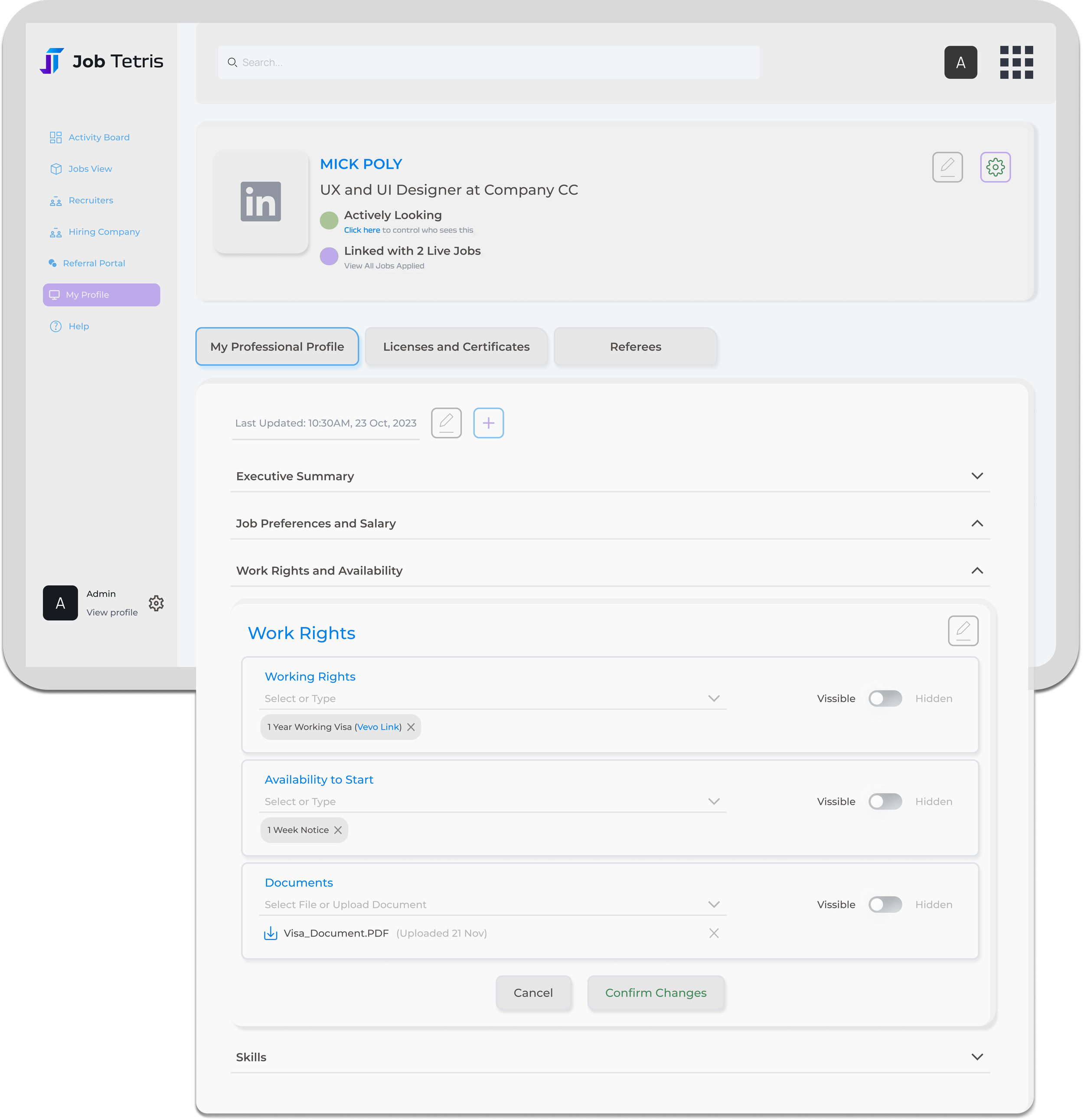Download the Visa_Document.PDF file

point(270,933)
